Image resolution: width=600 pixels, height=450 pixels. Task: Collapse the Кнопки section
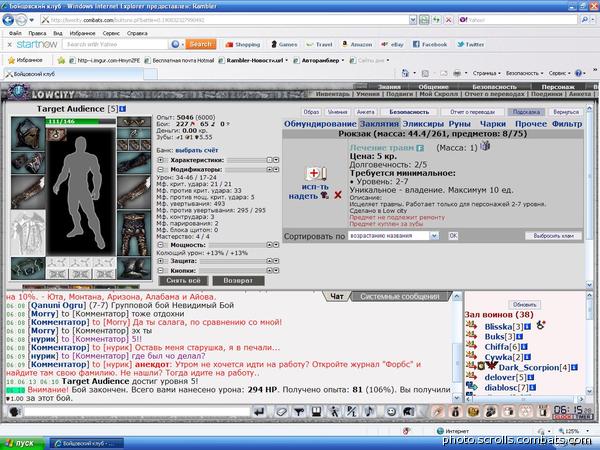pyautogui.click(x=160, y=270)
